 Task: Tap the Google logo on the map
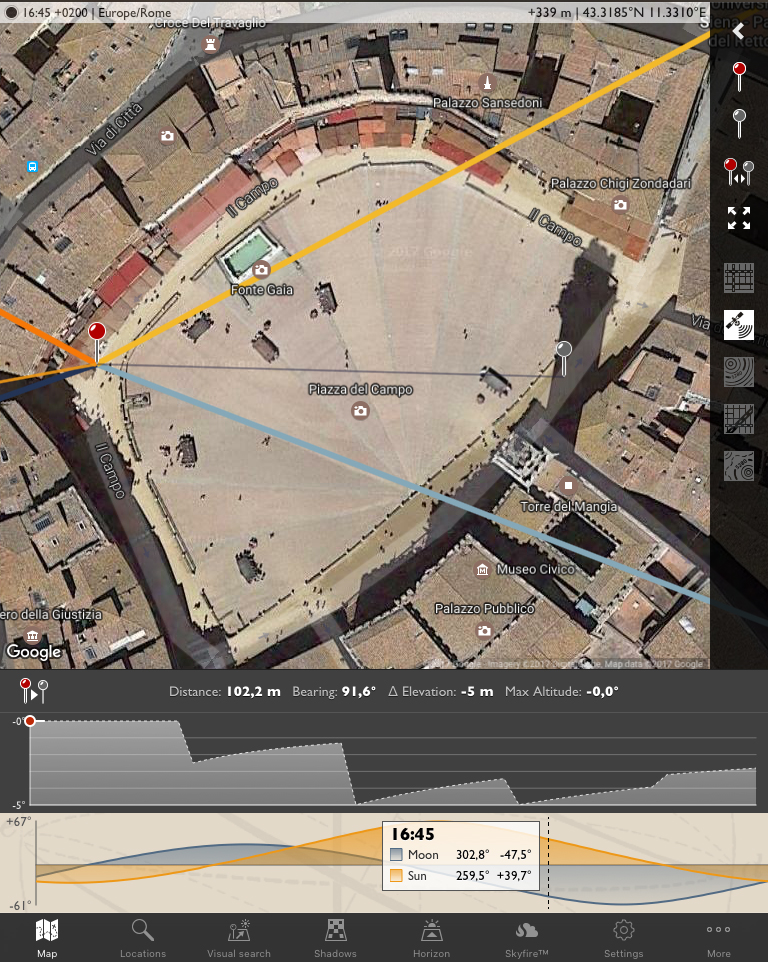(x=34, y=652)
